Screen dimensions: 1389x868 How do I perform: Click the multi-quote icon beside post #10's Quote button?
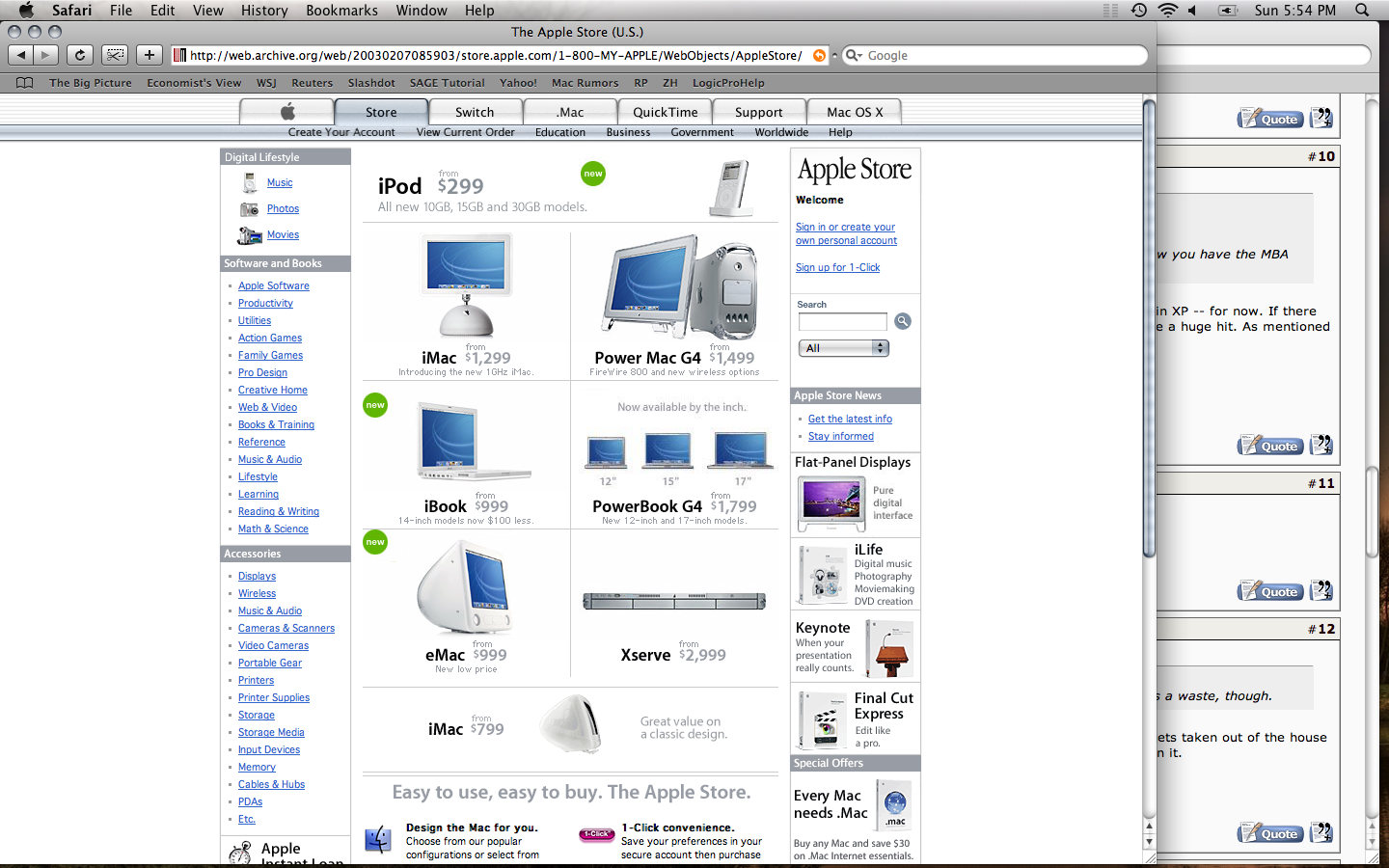tap(1321, 119)
